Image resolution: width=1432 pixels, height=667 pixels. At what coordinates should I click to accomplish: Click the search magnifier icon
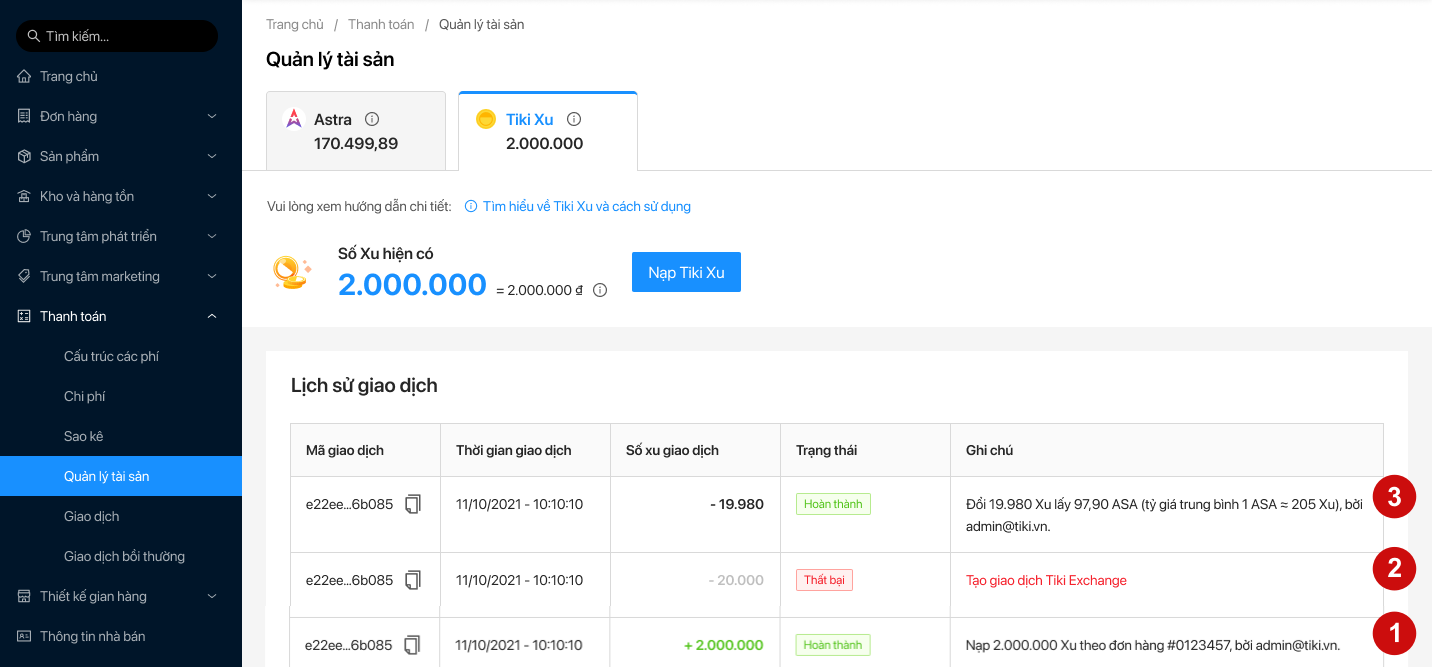[x=34, y=36]
